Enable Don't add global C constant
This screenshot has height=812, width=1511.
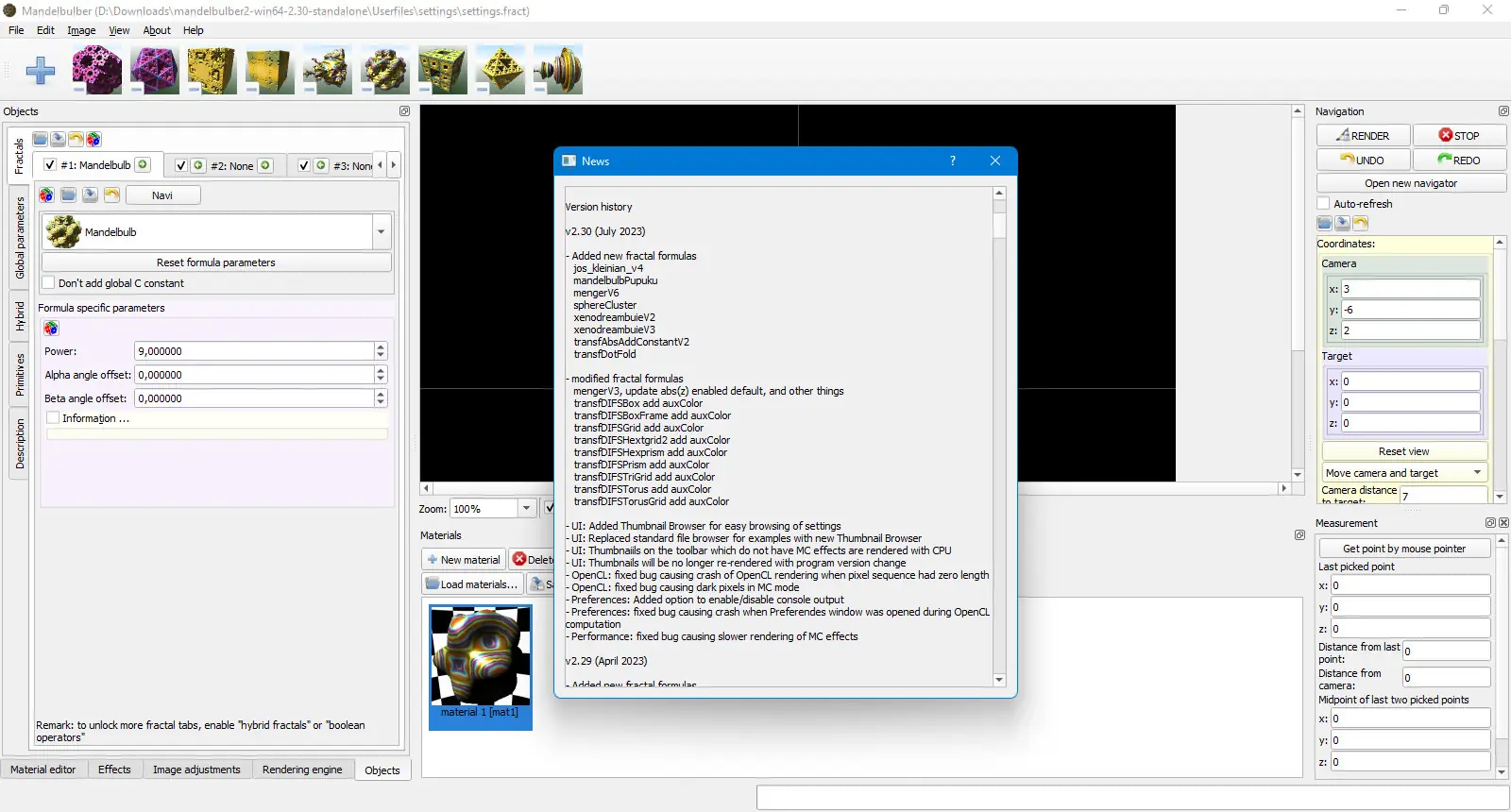pos(49,283)
